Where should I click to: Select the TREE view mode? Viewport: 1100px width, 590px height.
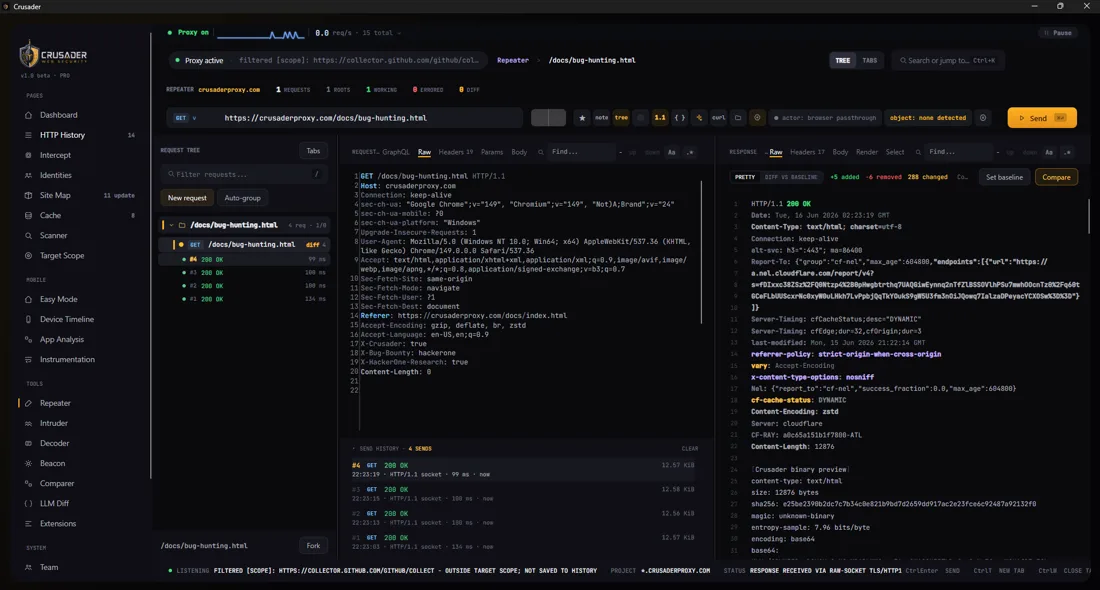843,60
